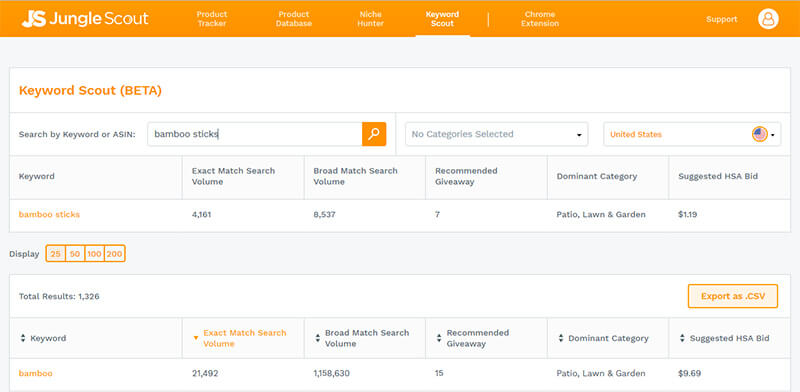Click the Keyword Scout (BETA) heading
The height and width of the screenshot is (392, 800).
click(90, 91)
